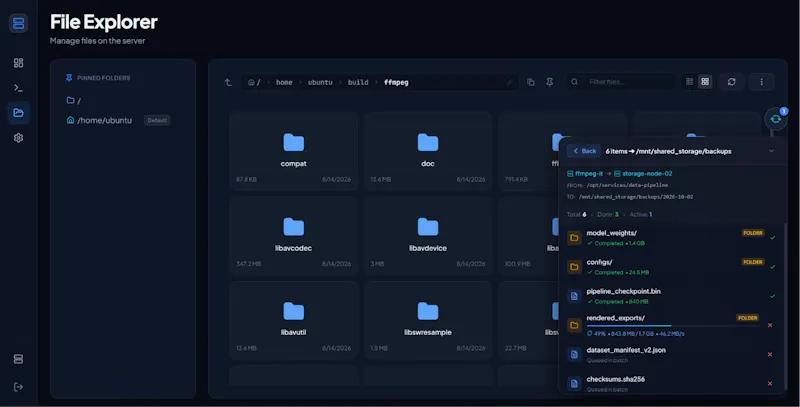The width and height of the screenshot is (800, 407).
Task: Click the configs/ folder icon in transfers
Action: click(574, 267)
